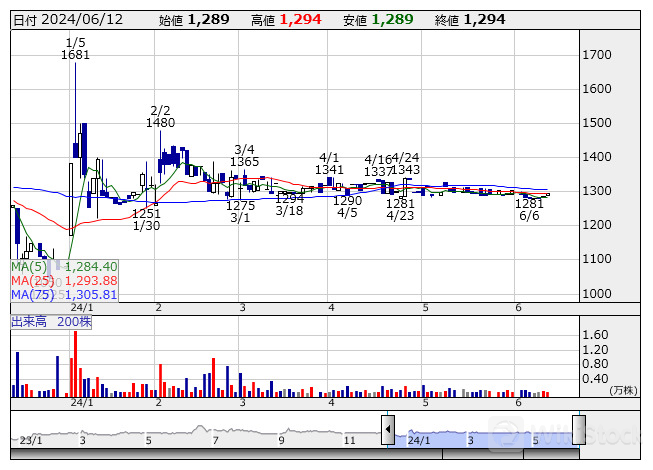The image size is (653, 470).
Task: Click the right range slider handle
Action: [579, 429]
